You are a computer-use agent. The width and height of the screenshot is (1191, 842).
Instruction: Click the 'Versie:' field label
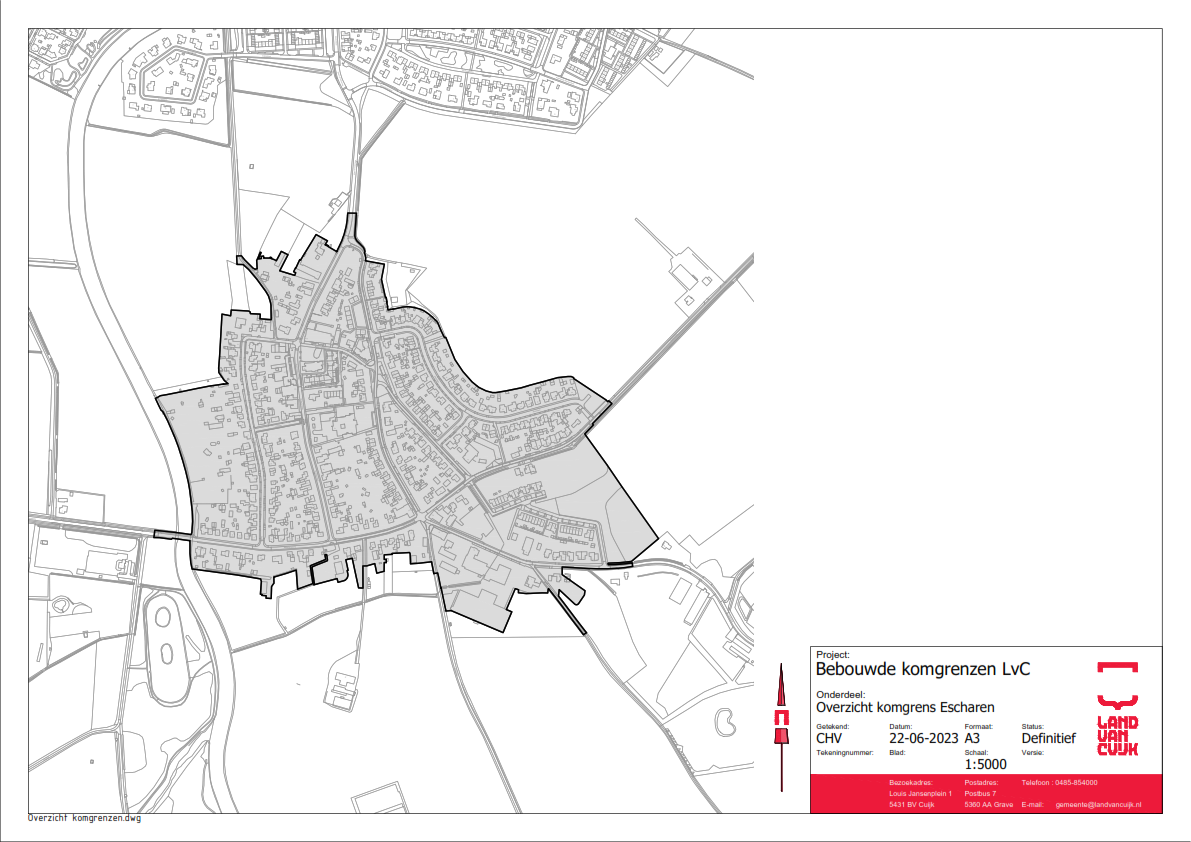(1032, 752)
